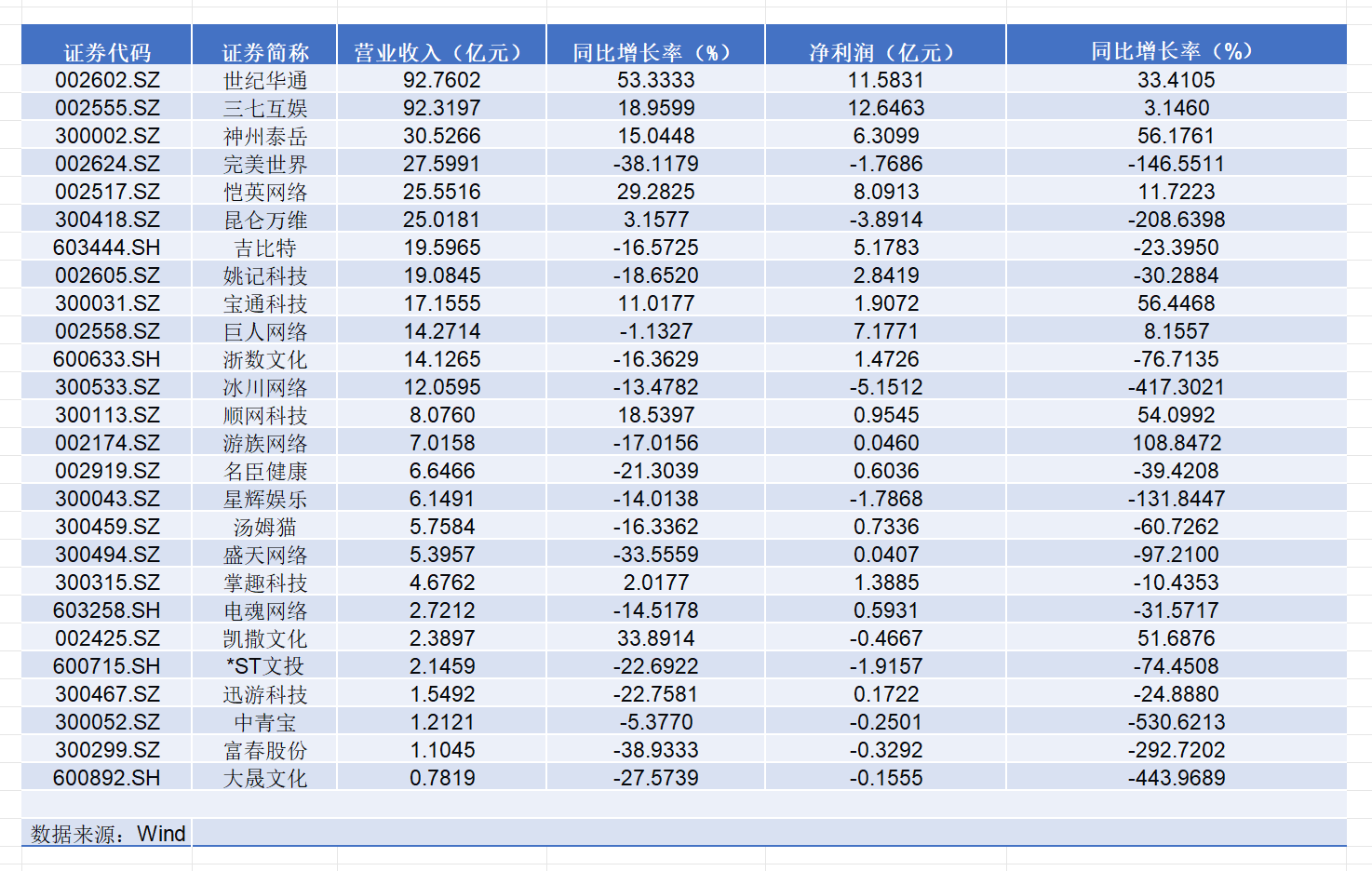Screen dimensions: 1372x871
Task: Select net profit value 2.8419
Action: (886, 275)
